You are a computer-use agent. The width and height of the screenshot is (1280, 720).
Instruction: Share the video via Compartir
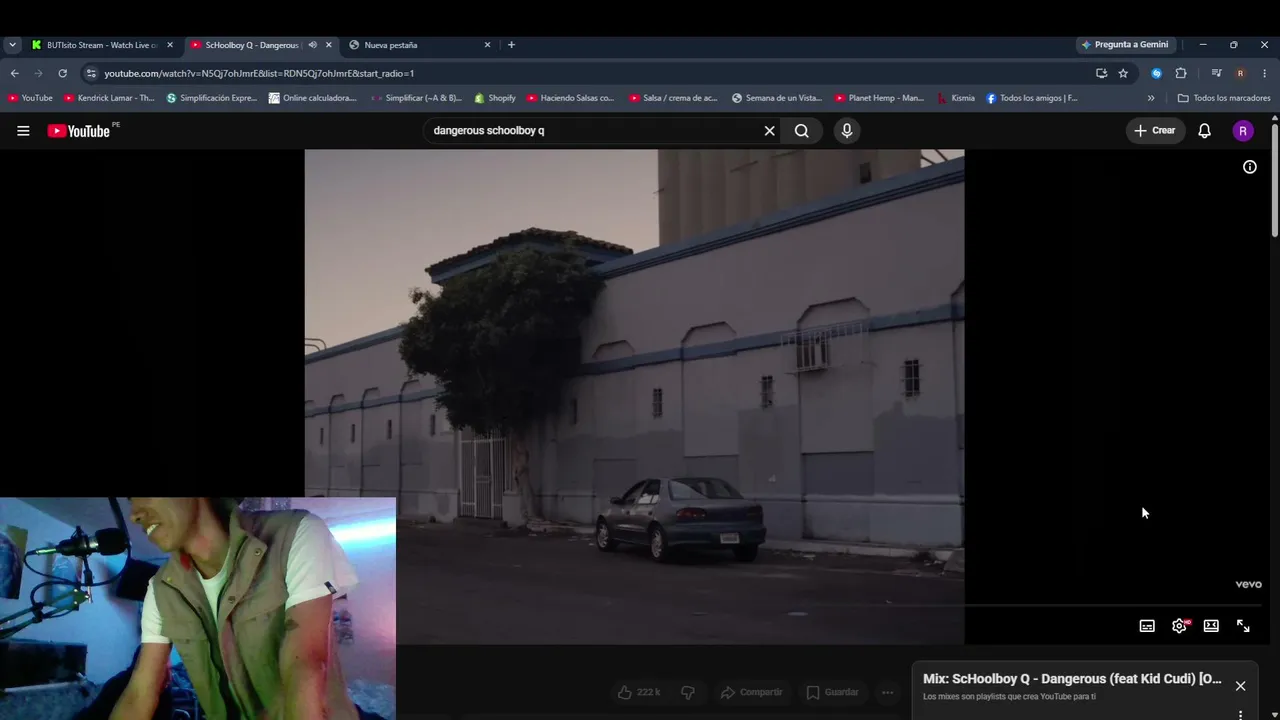pyautogui.click(x=752, y=692)
